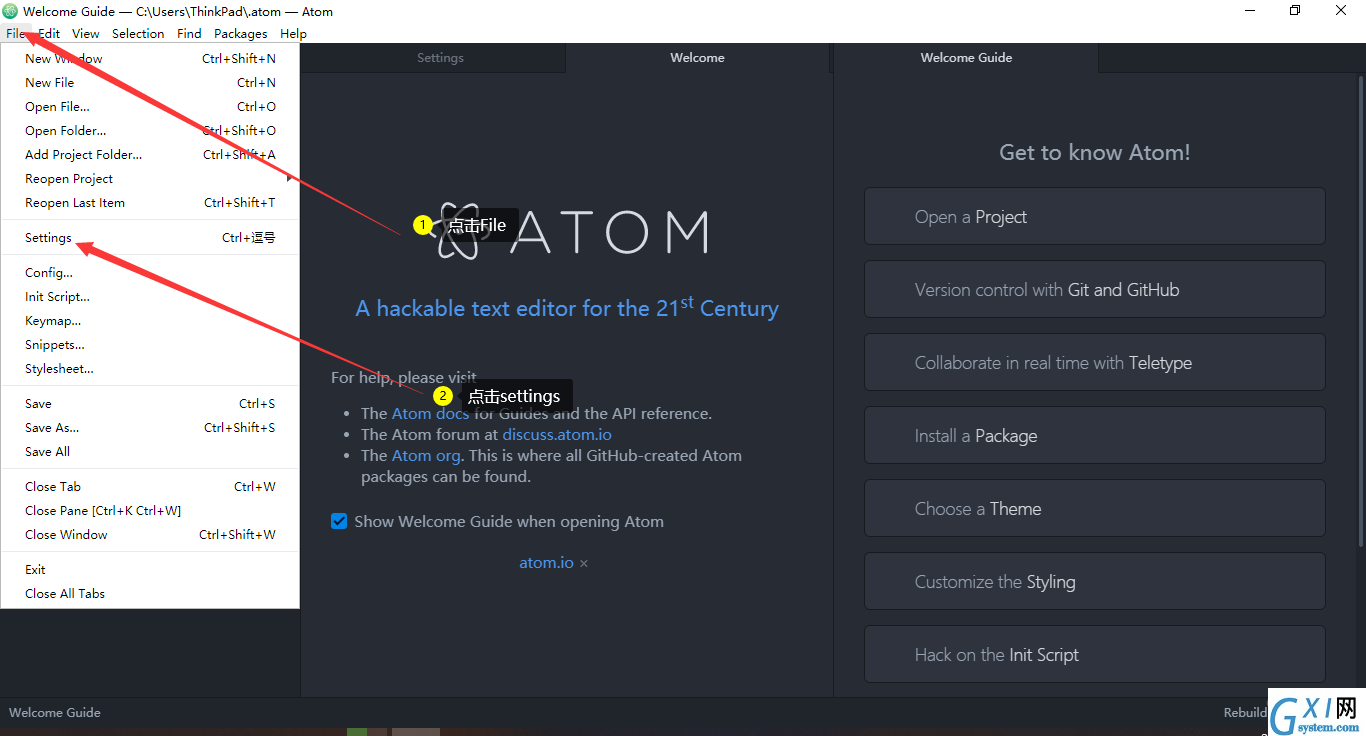This screenshot has height=736, width=1366.
Task: Open the View menu
Action: coord(86,33)
